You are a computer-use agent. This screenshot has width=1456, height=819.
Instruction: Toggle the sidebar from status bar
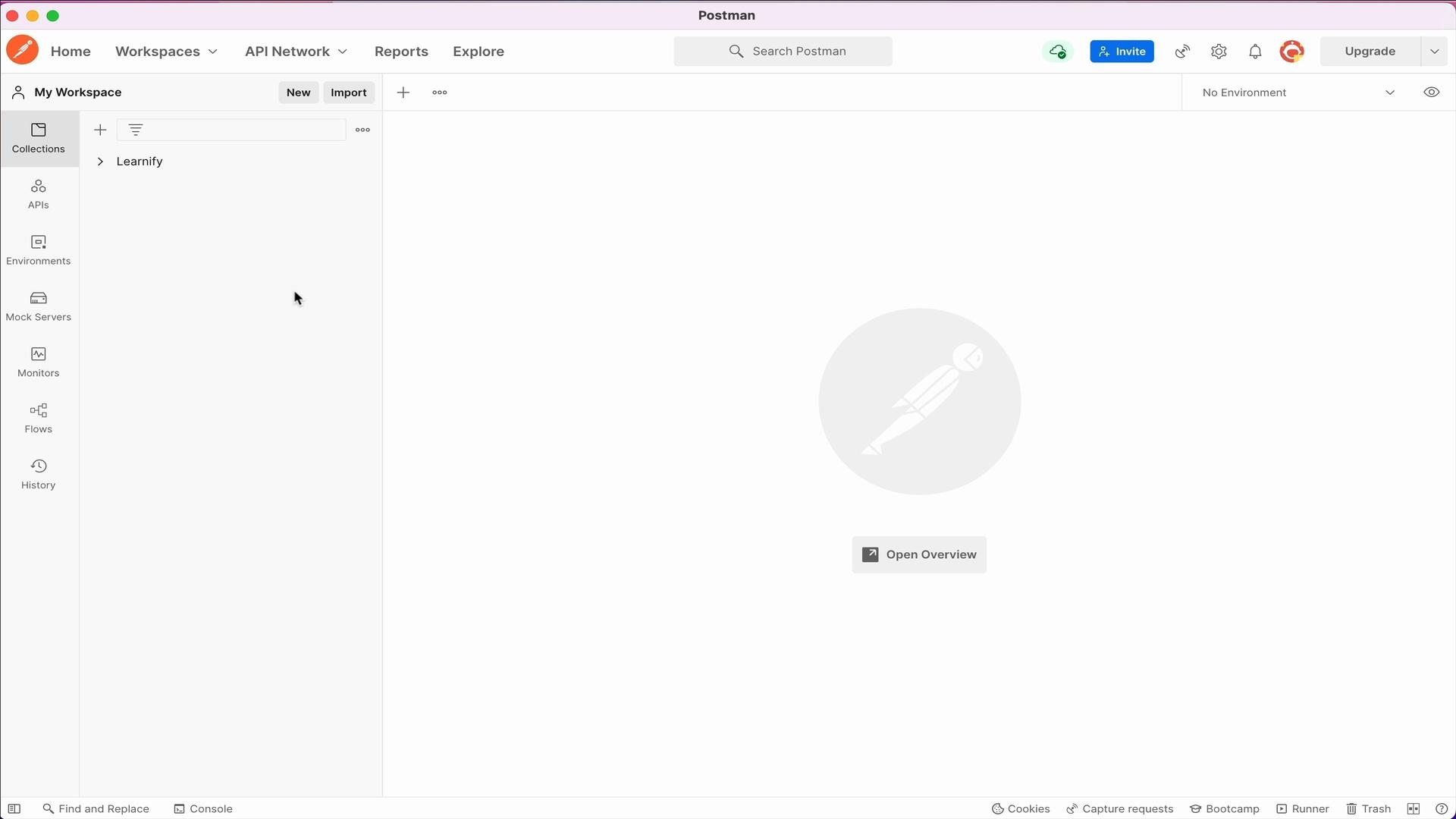[14, 808]
